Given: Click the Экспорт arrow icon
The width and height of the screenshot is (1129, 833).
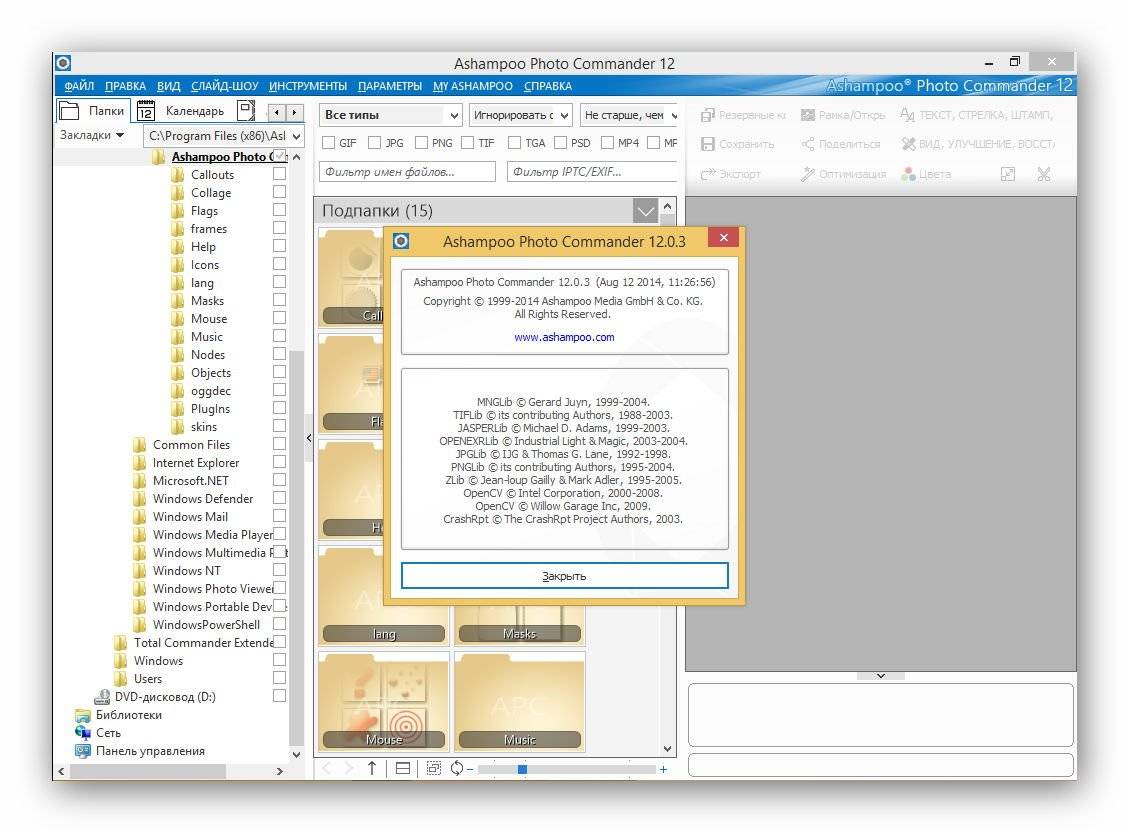Looking at the screenshot, I should click(x=708, y=174).
